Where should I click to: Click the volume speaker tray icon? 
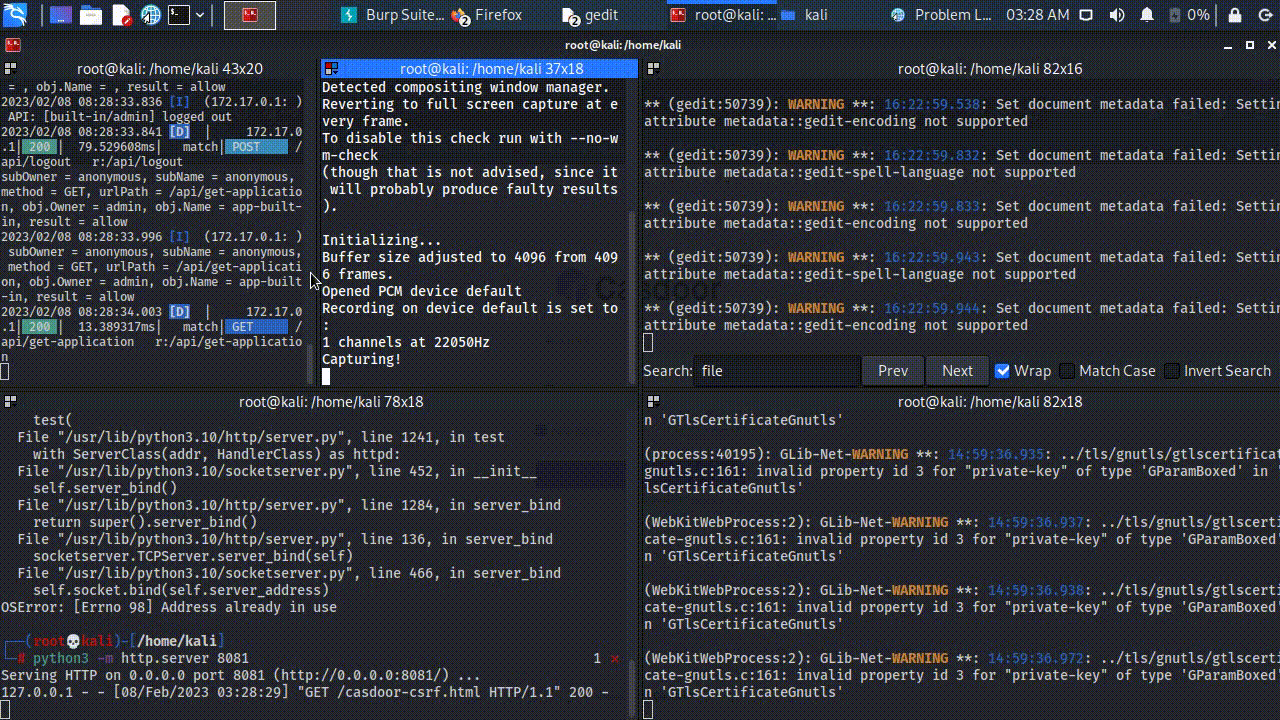[x=1117, y=15]
